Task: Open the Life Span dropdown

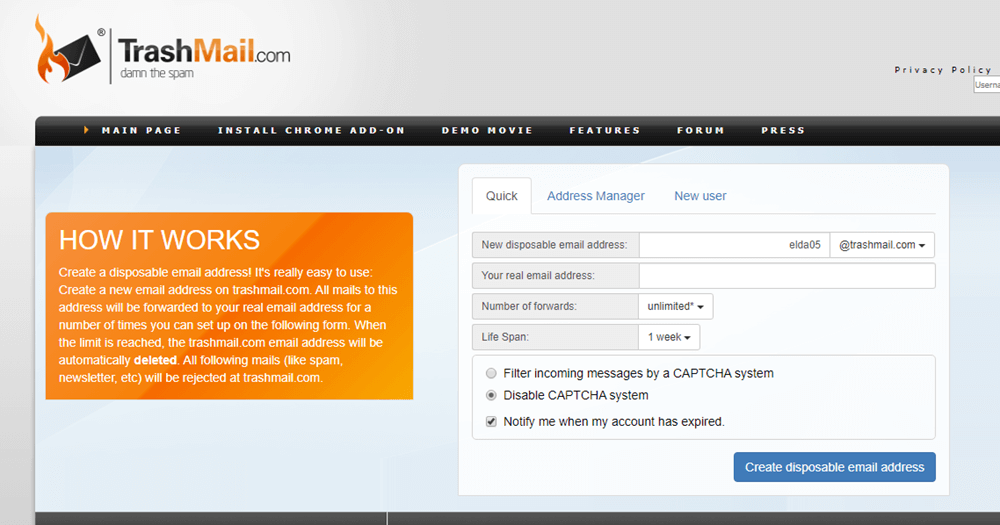Action: coord(669,337)
